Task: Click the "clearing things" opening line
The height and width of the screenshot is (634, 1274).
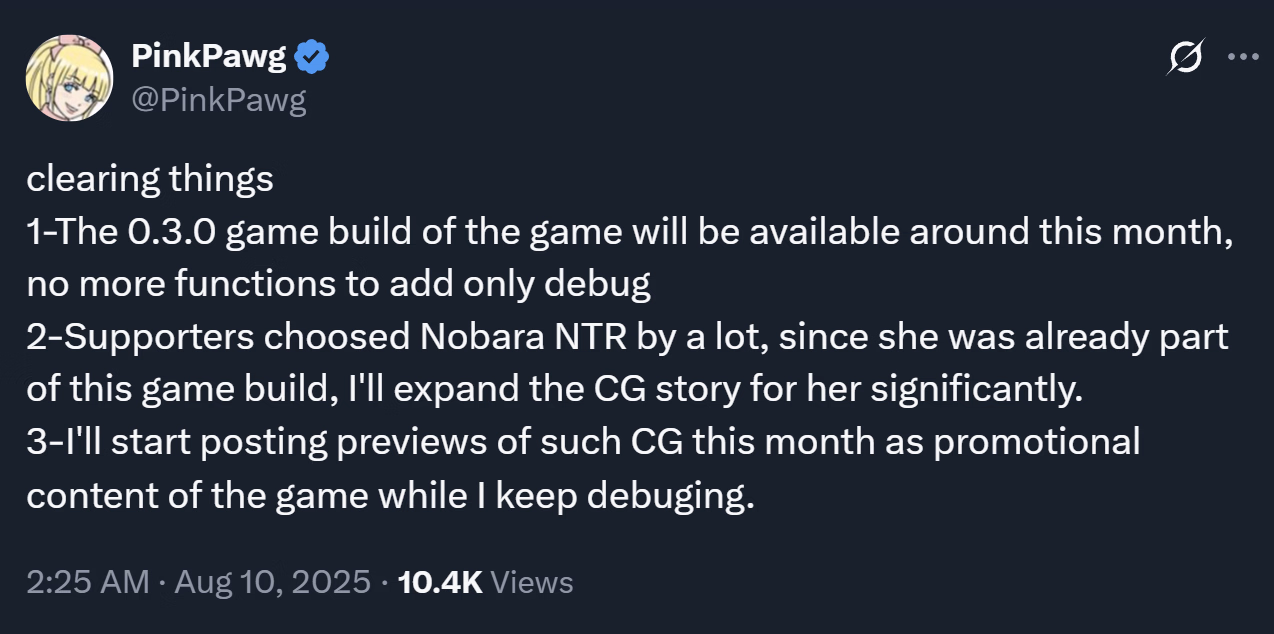Action: 150,180
